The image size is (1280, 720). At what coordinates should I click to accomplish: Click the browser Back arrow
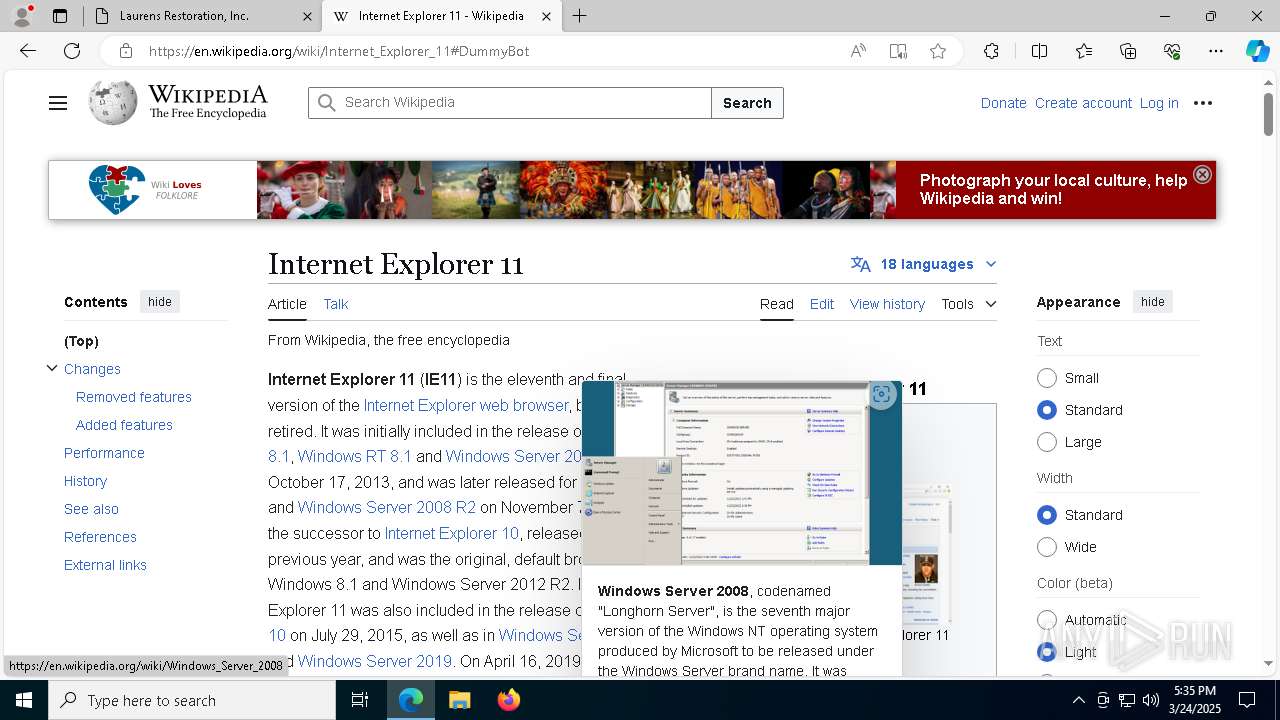[28, 51]
